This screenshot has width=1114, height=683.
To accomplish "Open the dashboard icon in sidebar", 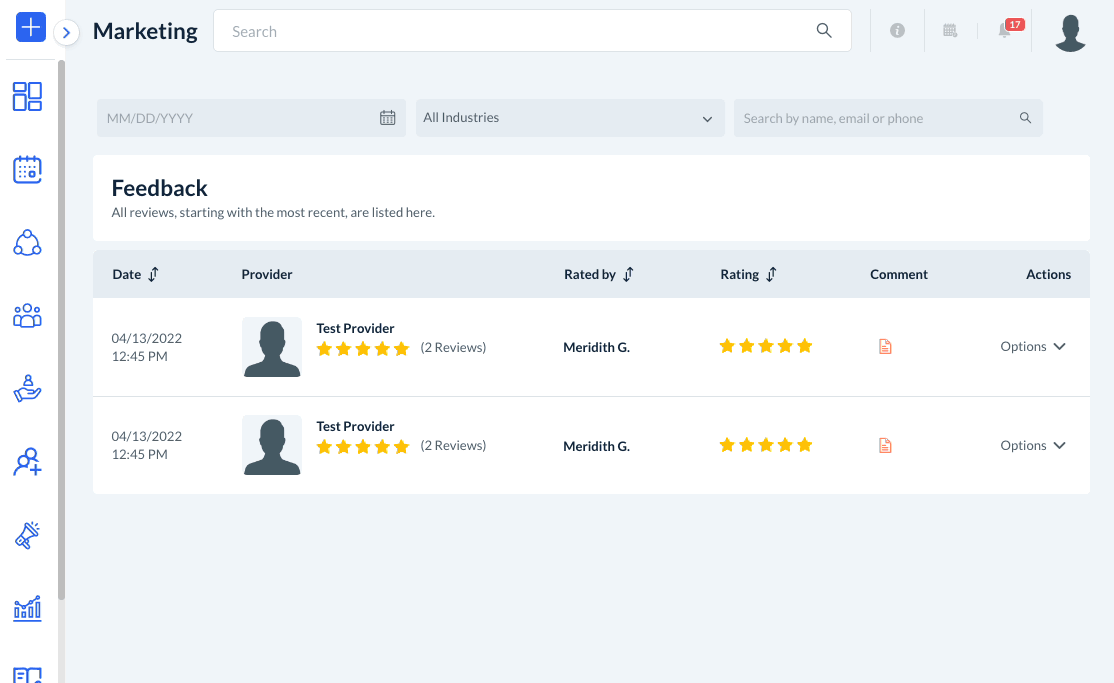I will (27, 96).
